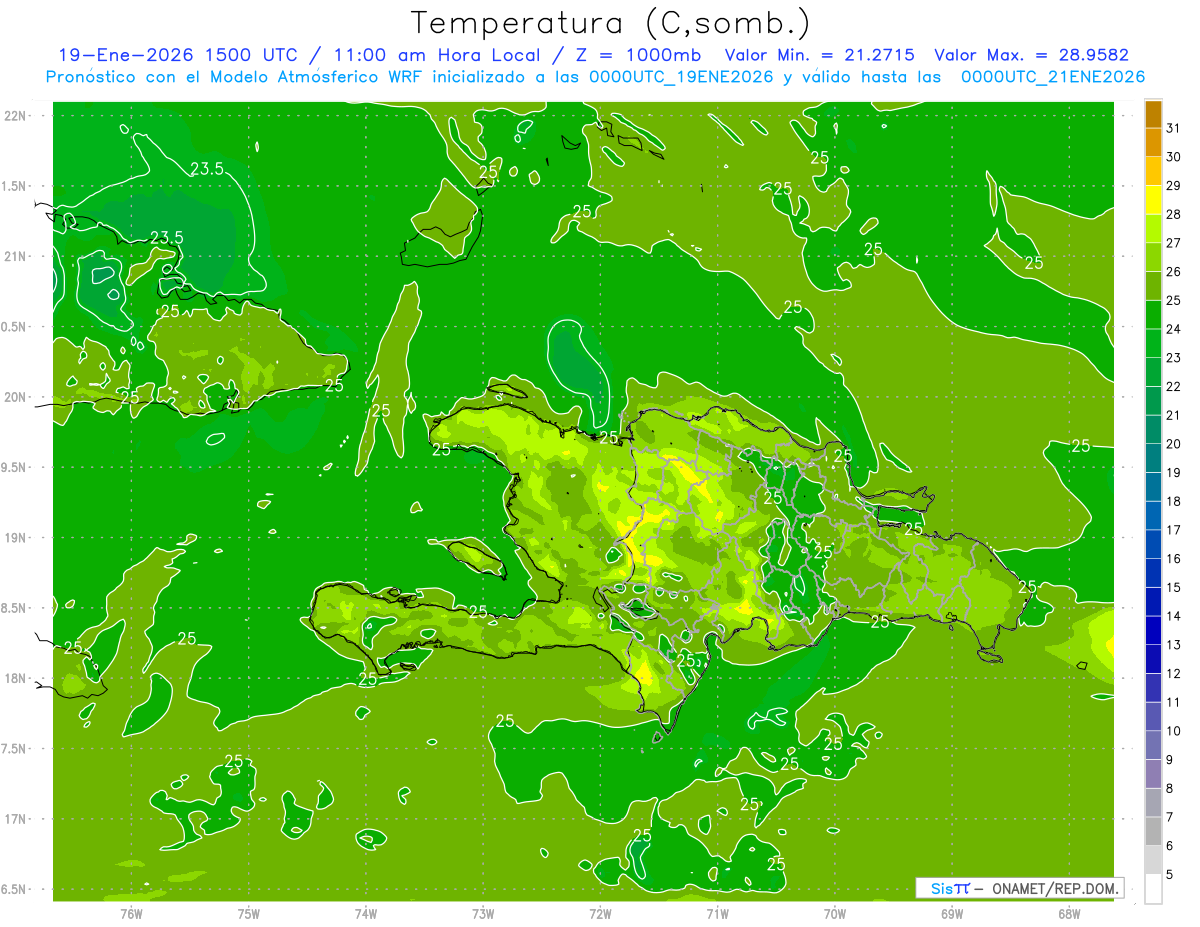This screenshot has height=927, width=1200.
Task: Click the blue 'Sisπ' logo text
Action: (949, 888)
